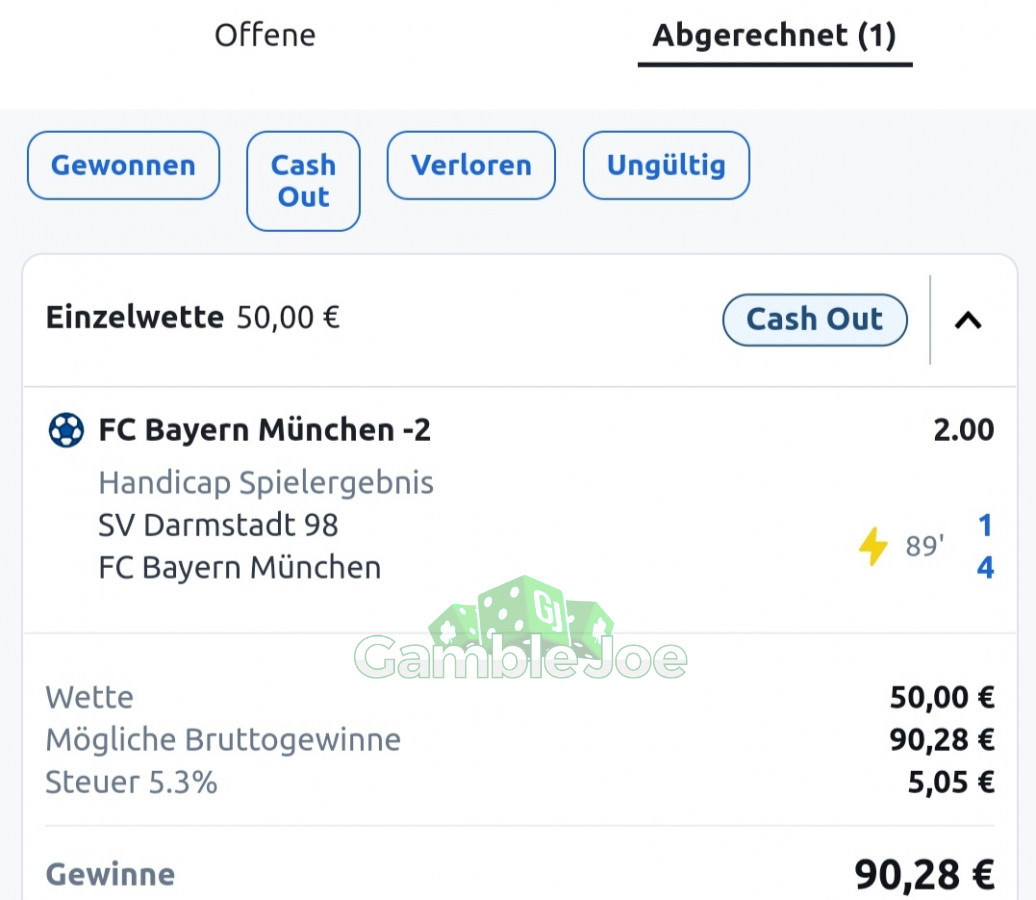The width and height of the screenshot is (1036, 900).
Task: Click the FC Bayern München team row
Action: [240, 568]
